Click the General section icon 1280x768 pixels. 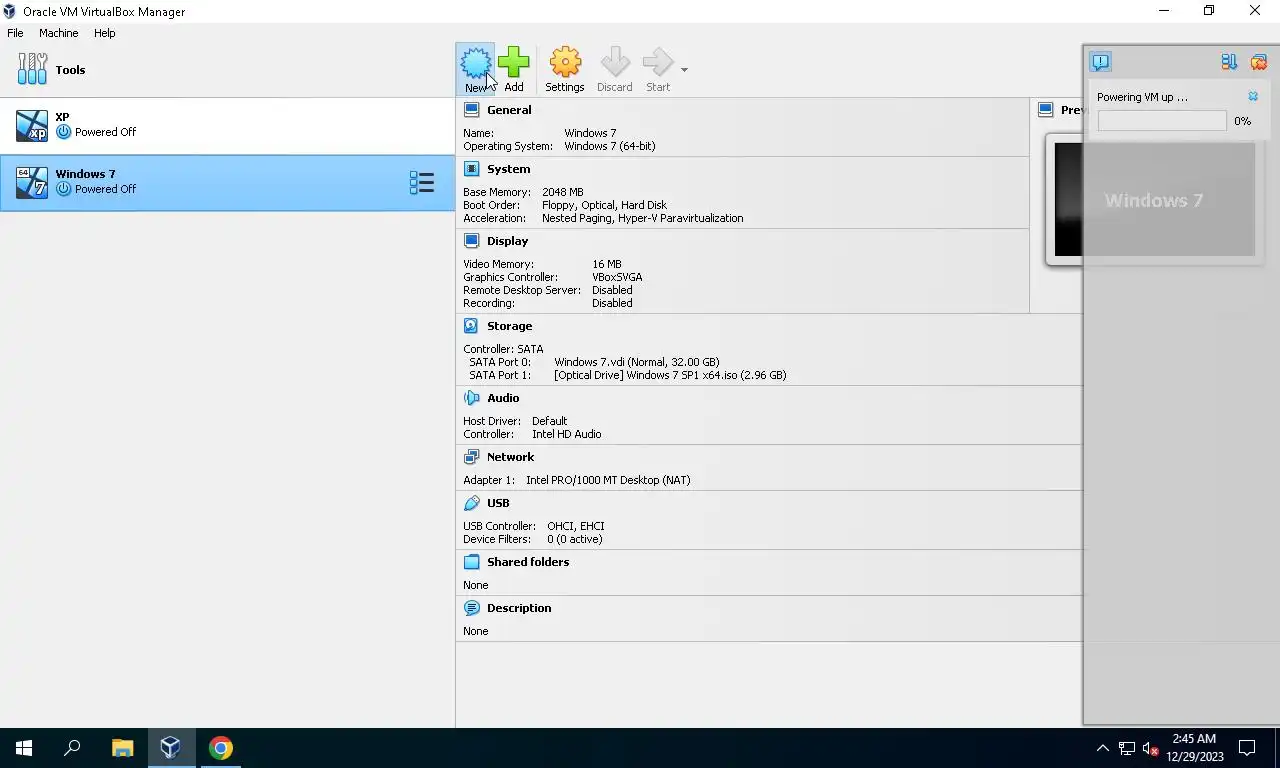coord(471,110)
